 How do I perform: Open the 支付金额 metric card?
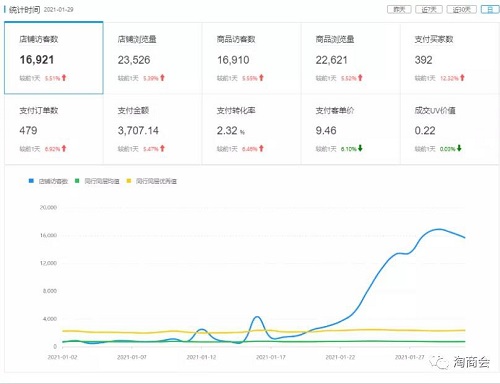pyautogui.click(x=152, y=129)
